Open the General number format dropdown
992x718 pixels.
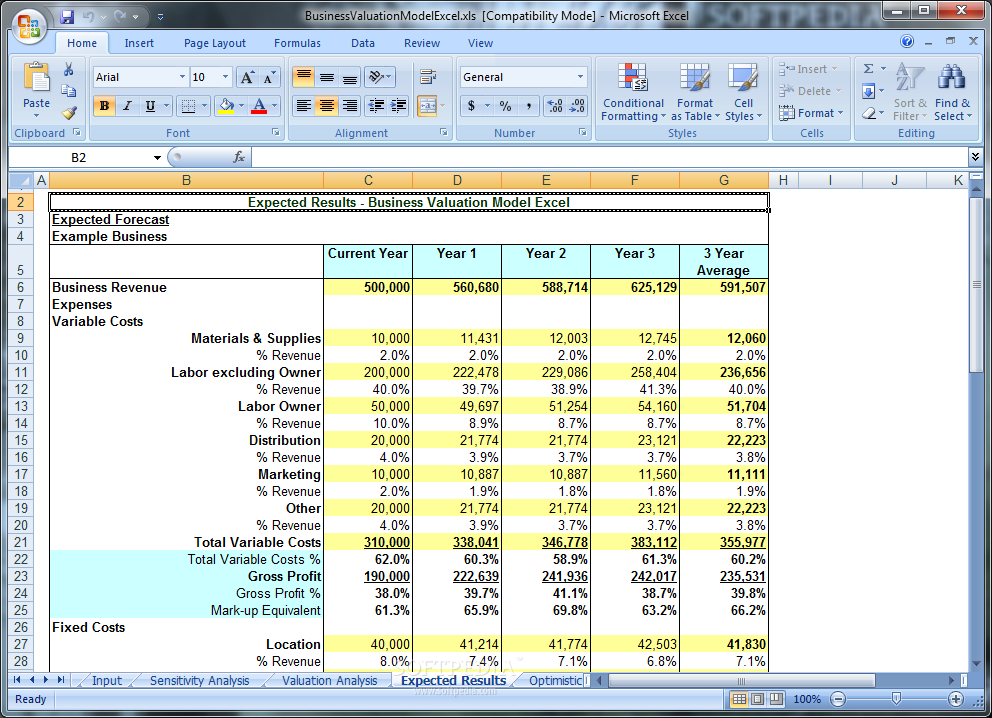[x=580, y=77]
